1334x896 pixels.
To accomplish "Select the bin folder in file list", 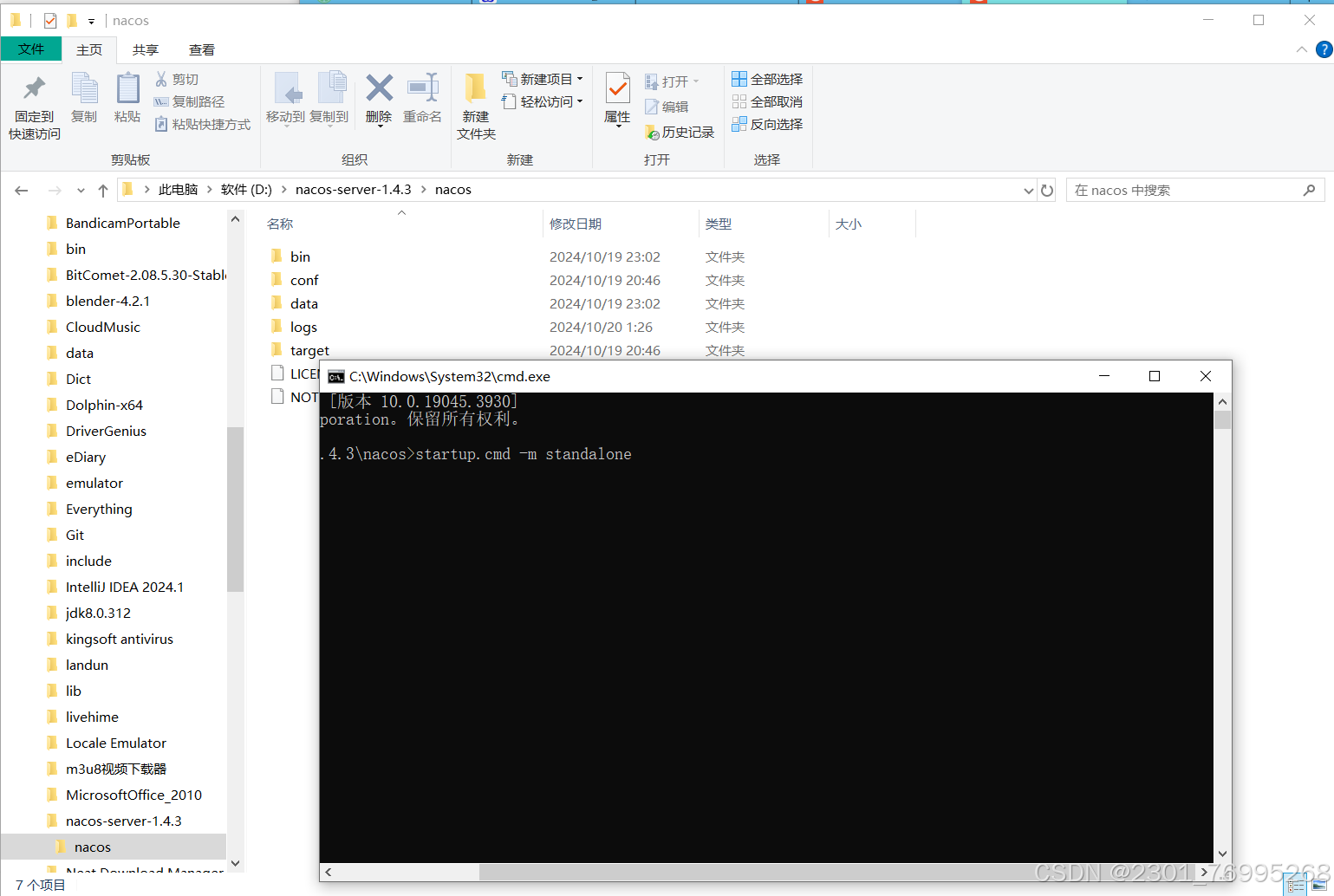I will pos(300,256).
